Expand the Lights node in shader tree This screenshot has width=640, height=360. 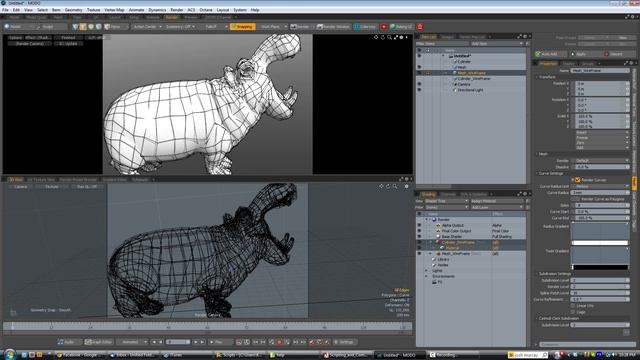point(427,271)
